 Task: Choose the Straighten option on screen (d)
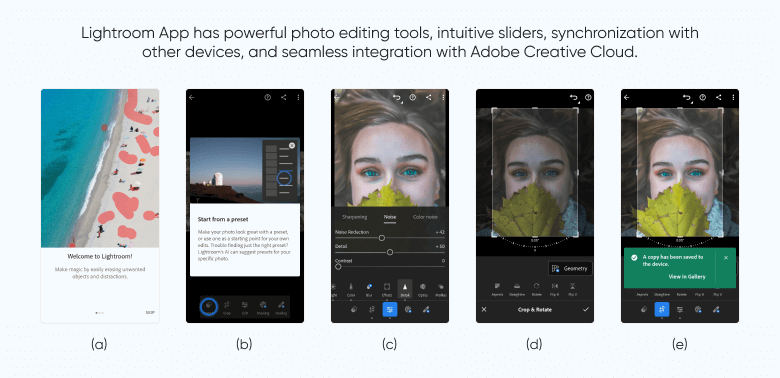pos(517,289)
